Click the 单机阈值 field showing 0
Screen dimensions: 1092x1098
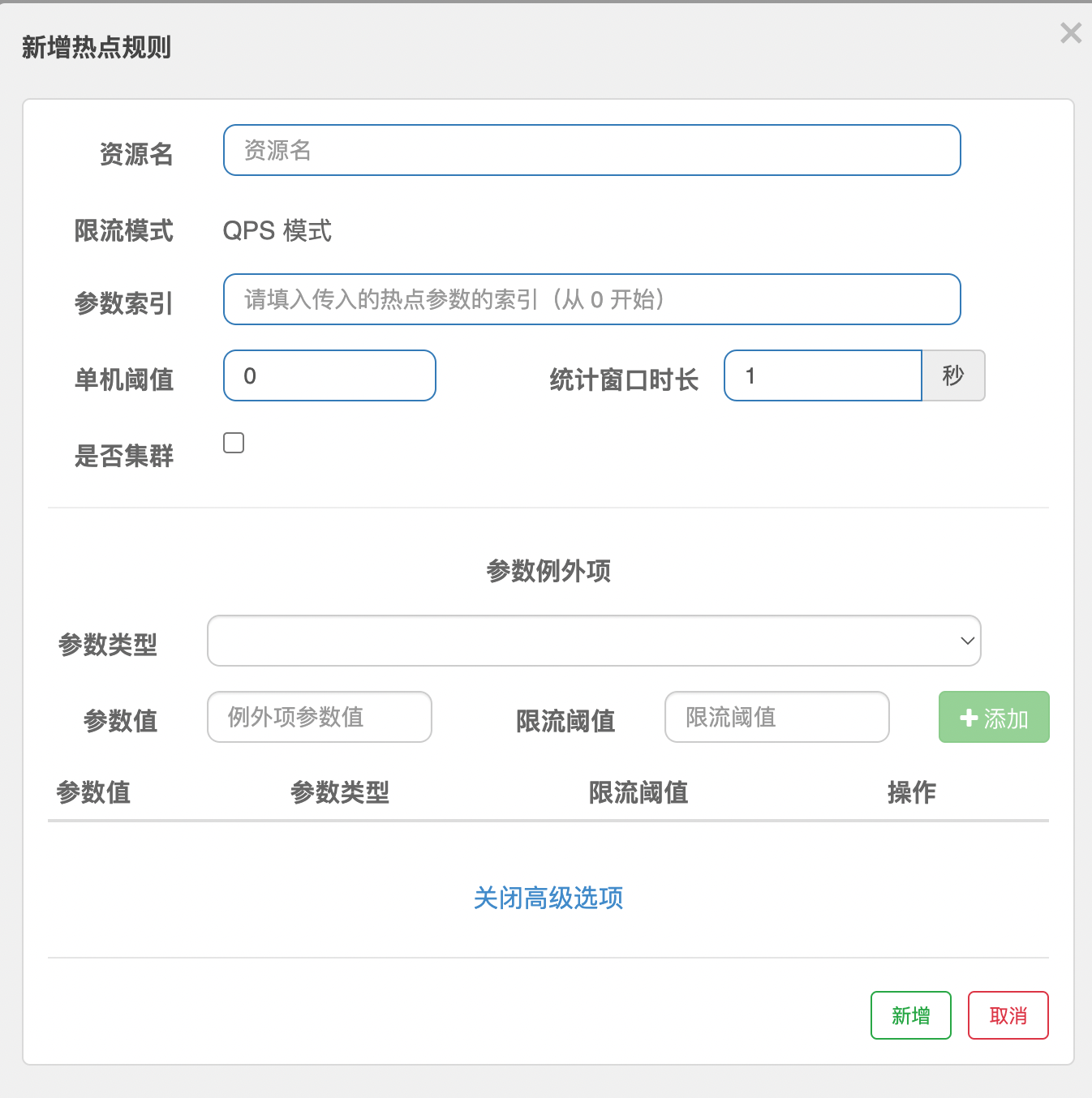329,375
